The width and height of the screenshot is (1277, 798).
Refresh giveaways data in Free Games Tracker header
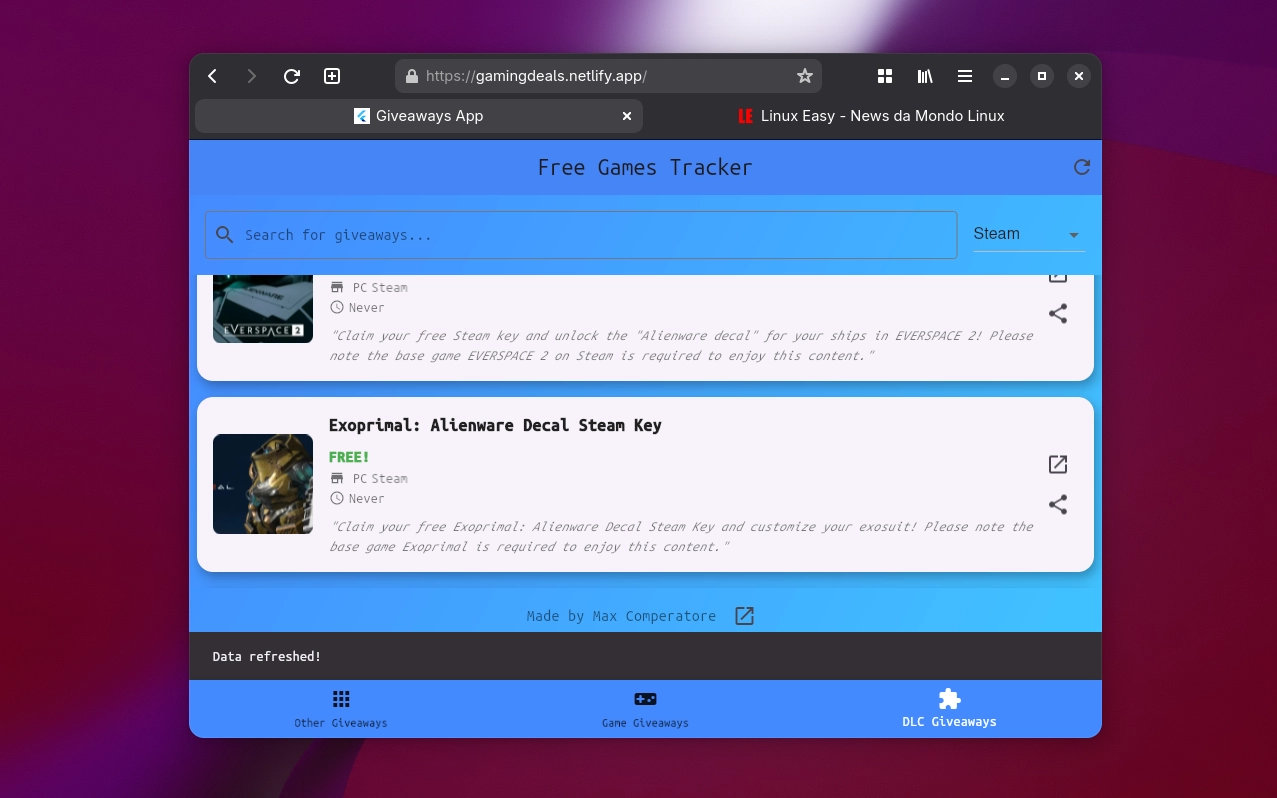1082,167
